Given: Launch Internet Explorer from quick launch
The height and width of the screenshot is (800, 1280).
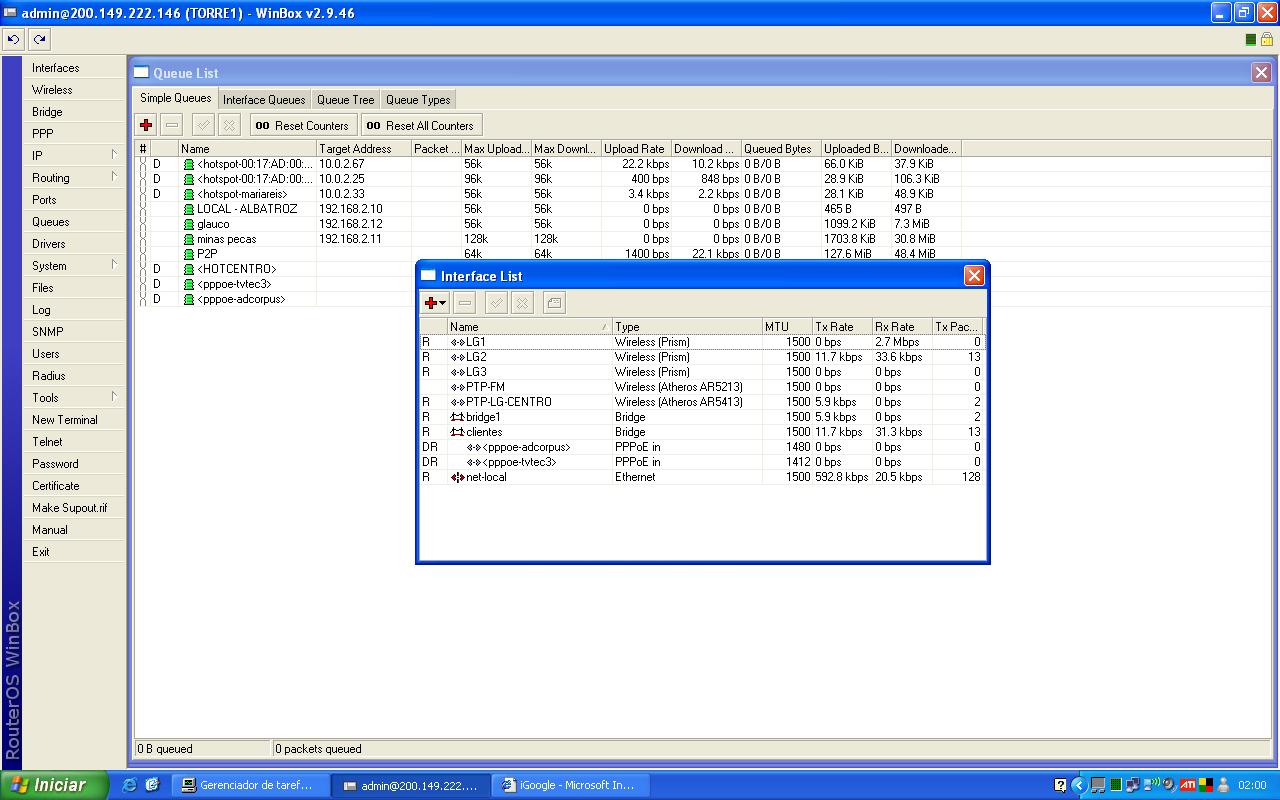Looking at the screenshot, I should (x=129, y=785).
